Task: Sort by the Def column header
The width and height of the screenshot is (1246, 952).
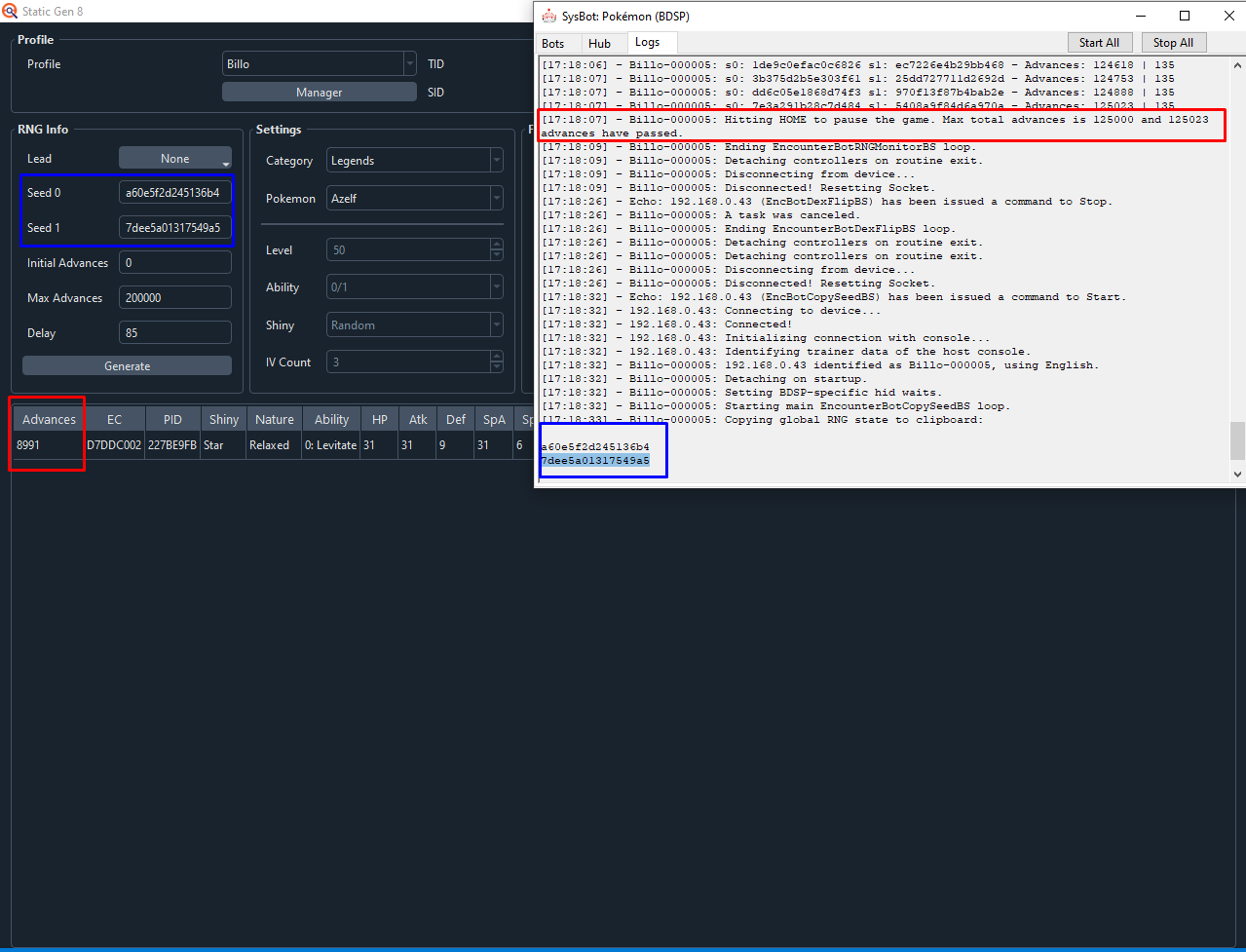Action: pyautogui.click(x=456, y=419)
